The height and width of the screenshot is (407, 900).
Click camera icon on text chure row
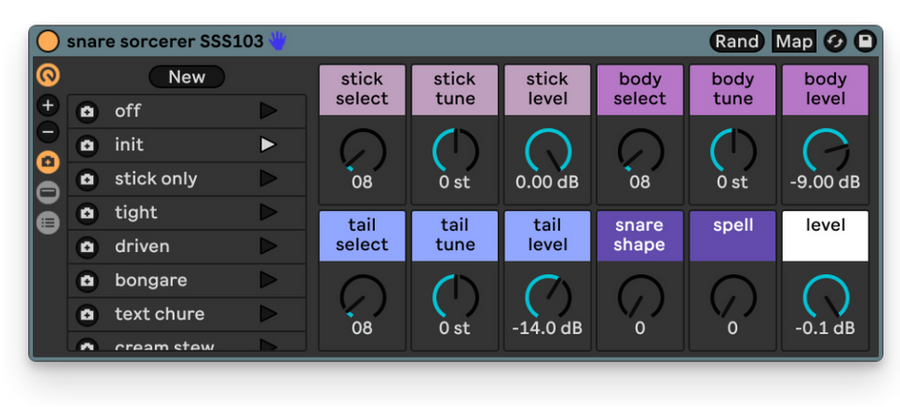point(87,315)
